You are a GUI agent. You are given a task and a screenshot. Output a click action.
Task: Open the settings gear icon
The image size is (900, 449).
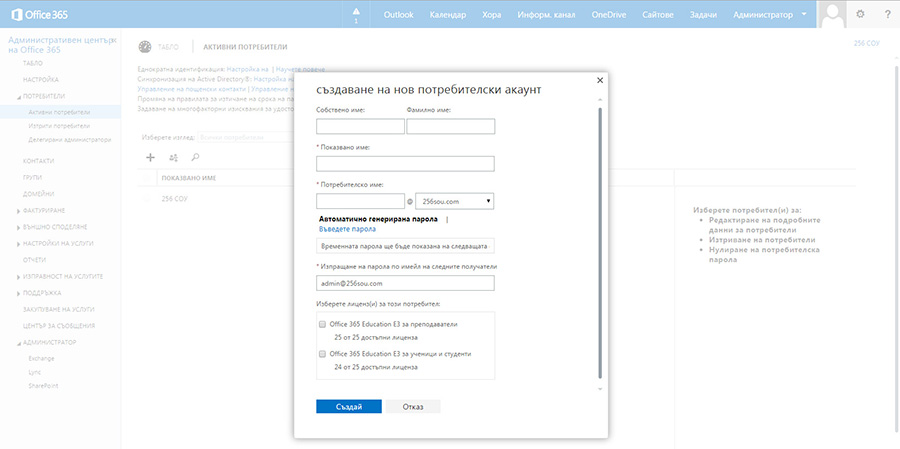(860, 14)
